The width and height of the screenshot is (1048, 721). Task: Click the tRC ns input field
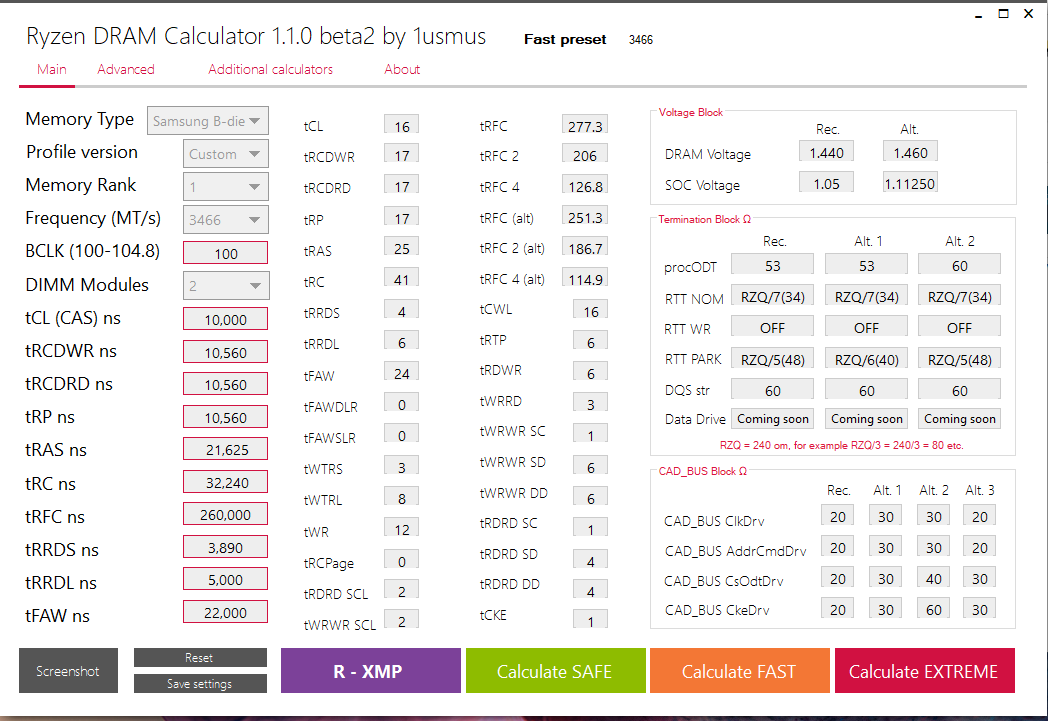point(226,482)
